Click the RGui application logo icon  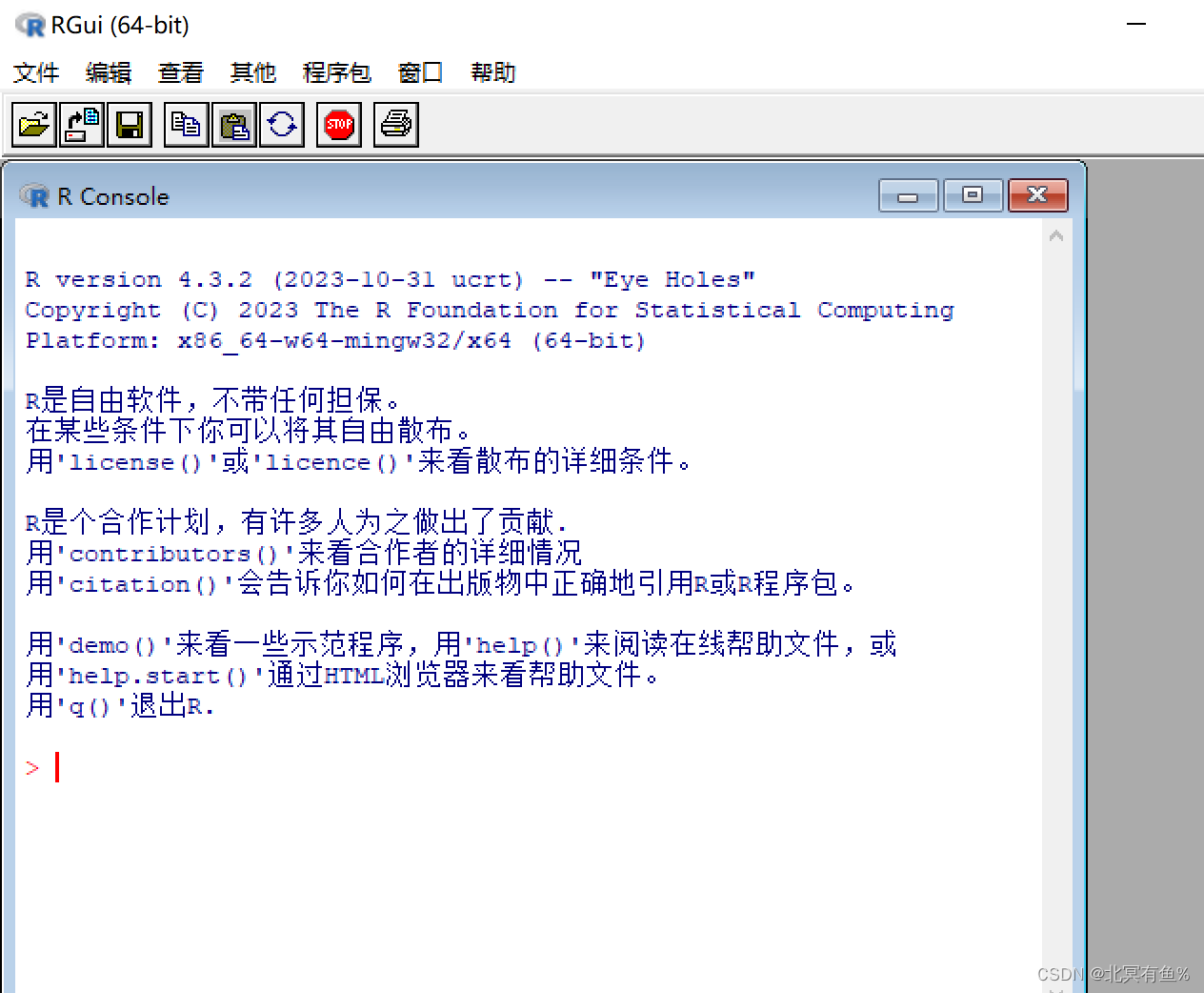pos(30,26)
